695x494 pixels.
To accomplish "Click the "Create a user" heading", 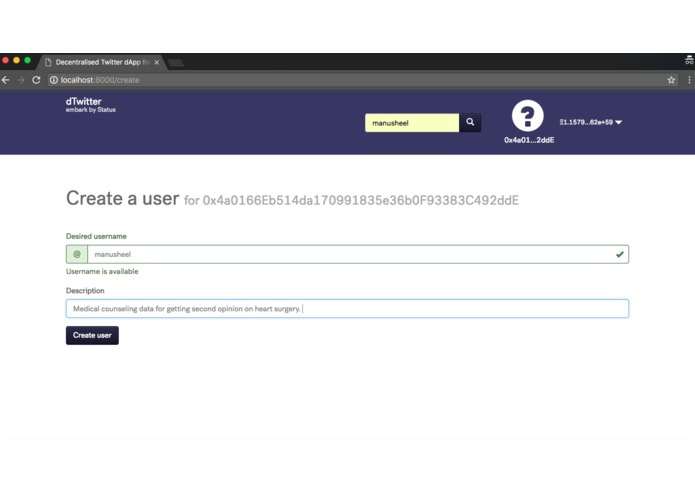I will click(122, 198).
